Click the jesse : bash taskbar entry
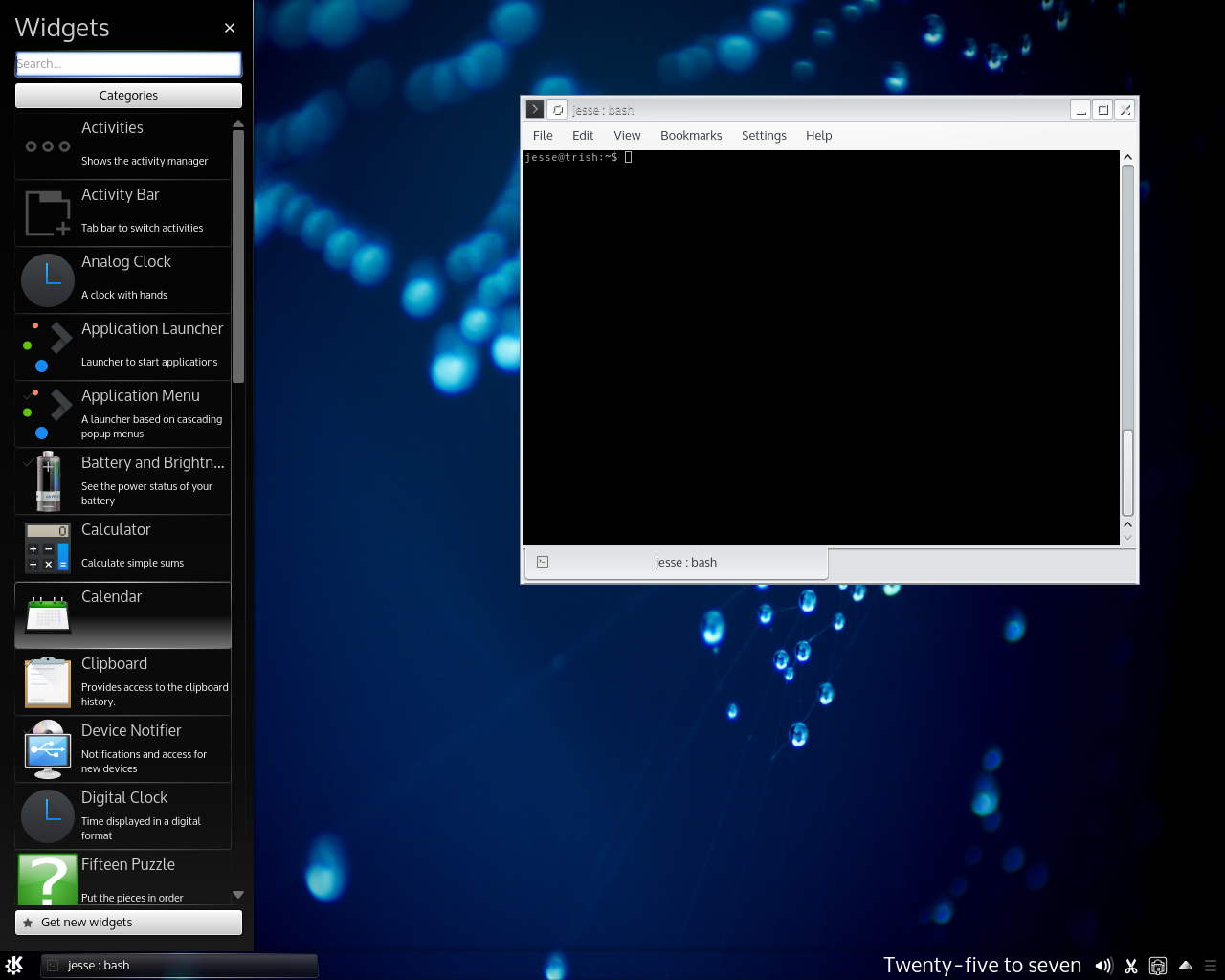Screen dimensions: 1225x980 tap(179, 966)
